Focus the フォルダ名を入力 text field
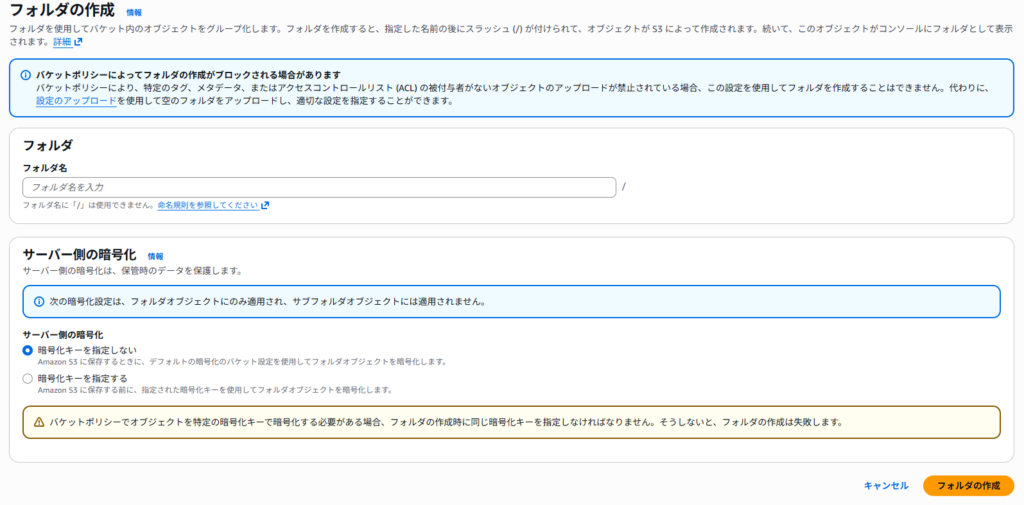Image resolution: width=1024 pixels, height=505 pixels. click(319, 187)
